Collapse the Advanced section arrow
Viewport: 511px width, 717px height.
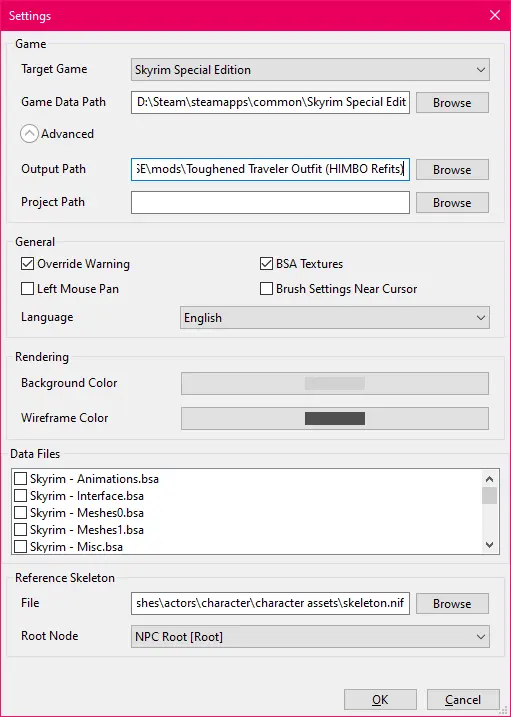click(29, 134)
